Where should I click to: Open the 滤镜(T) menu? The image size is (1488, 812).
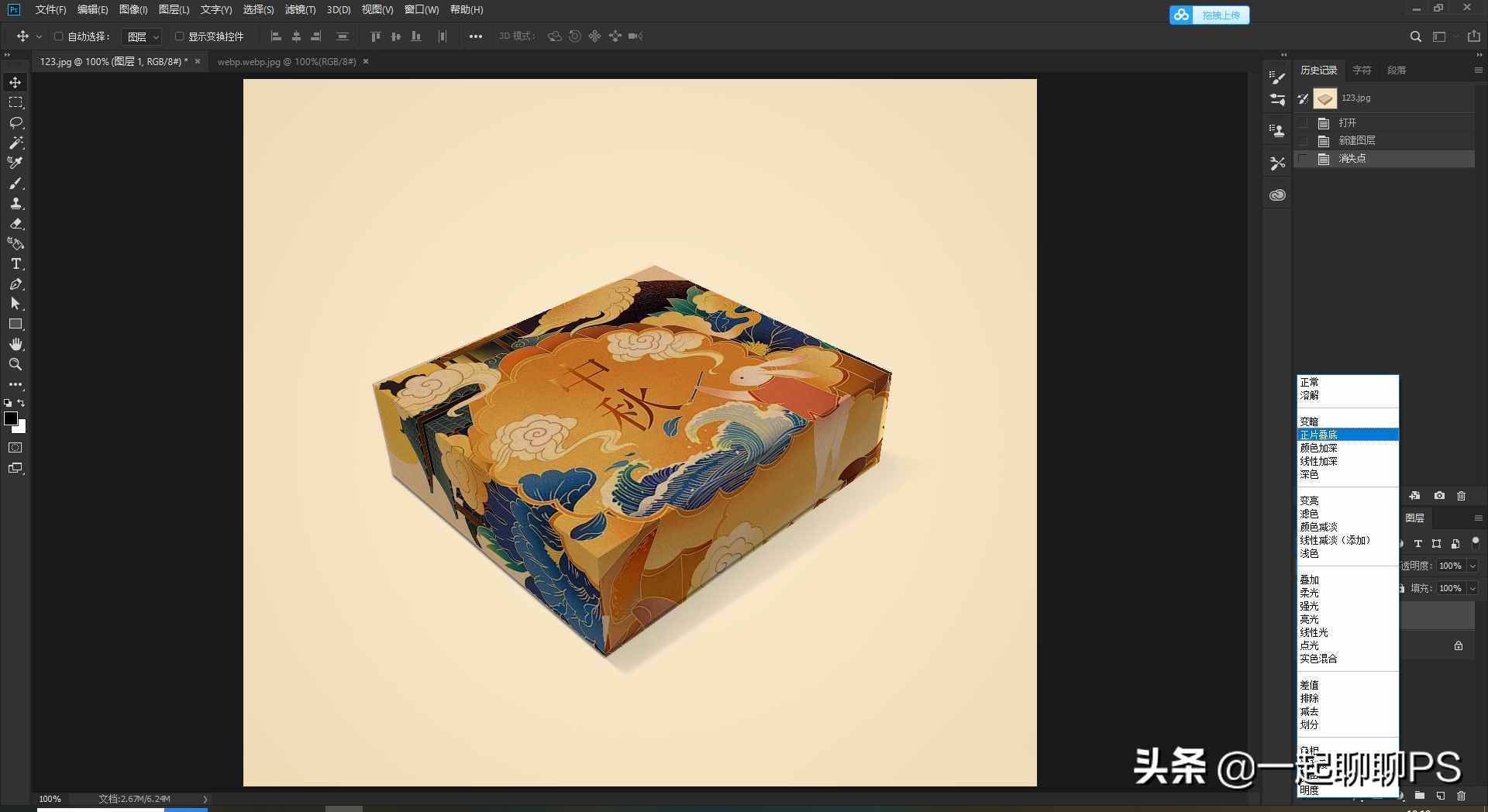click(300, 10)
